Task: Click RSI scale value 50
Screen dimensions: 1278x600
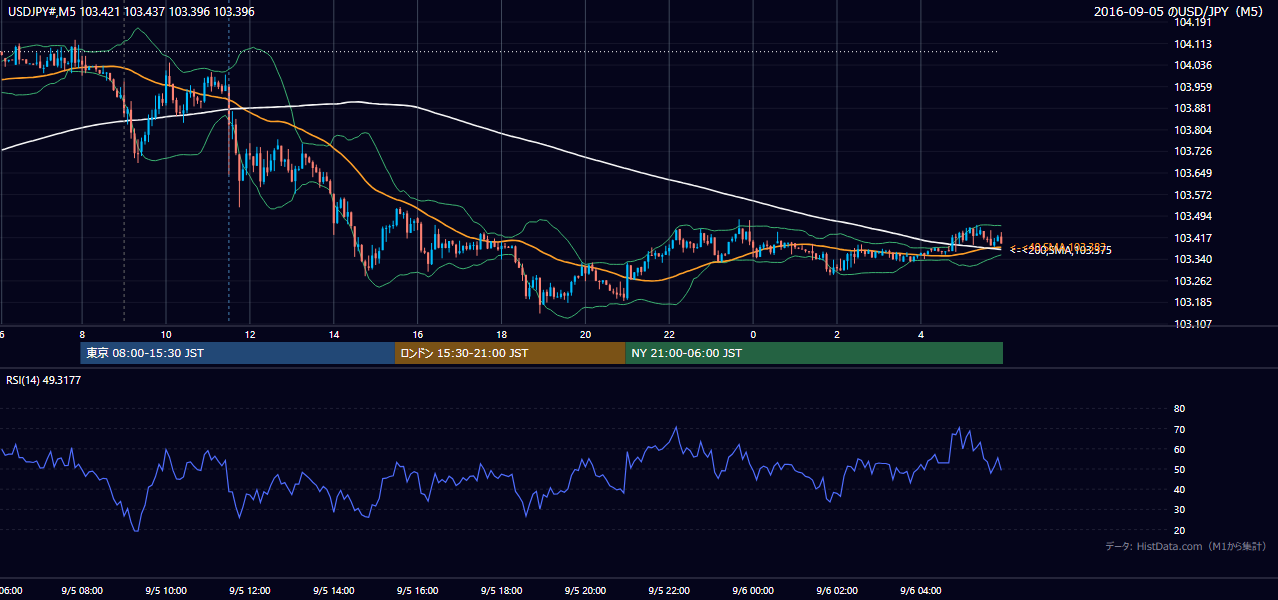Action: [1179, 469]
